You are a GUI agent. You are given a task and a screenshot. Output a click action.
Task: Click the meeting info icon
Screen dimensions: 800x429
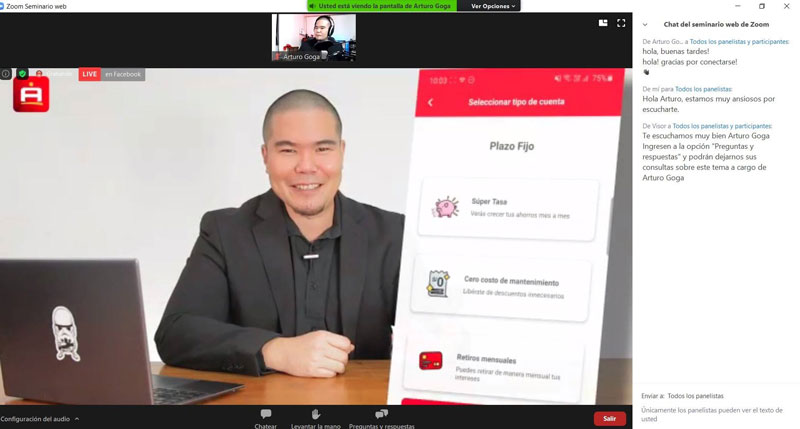[6, 74]
